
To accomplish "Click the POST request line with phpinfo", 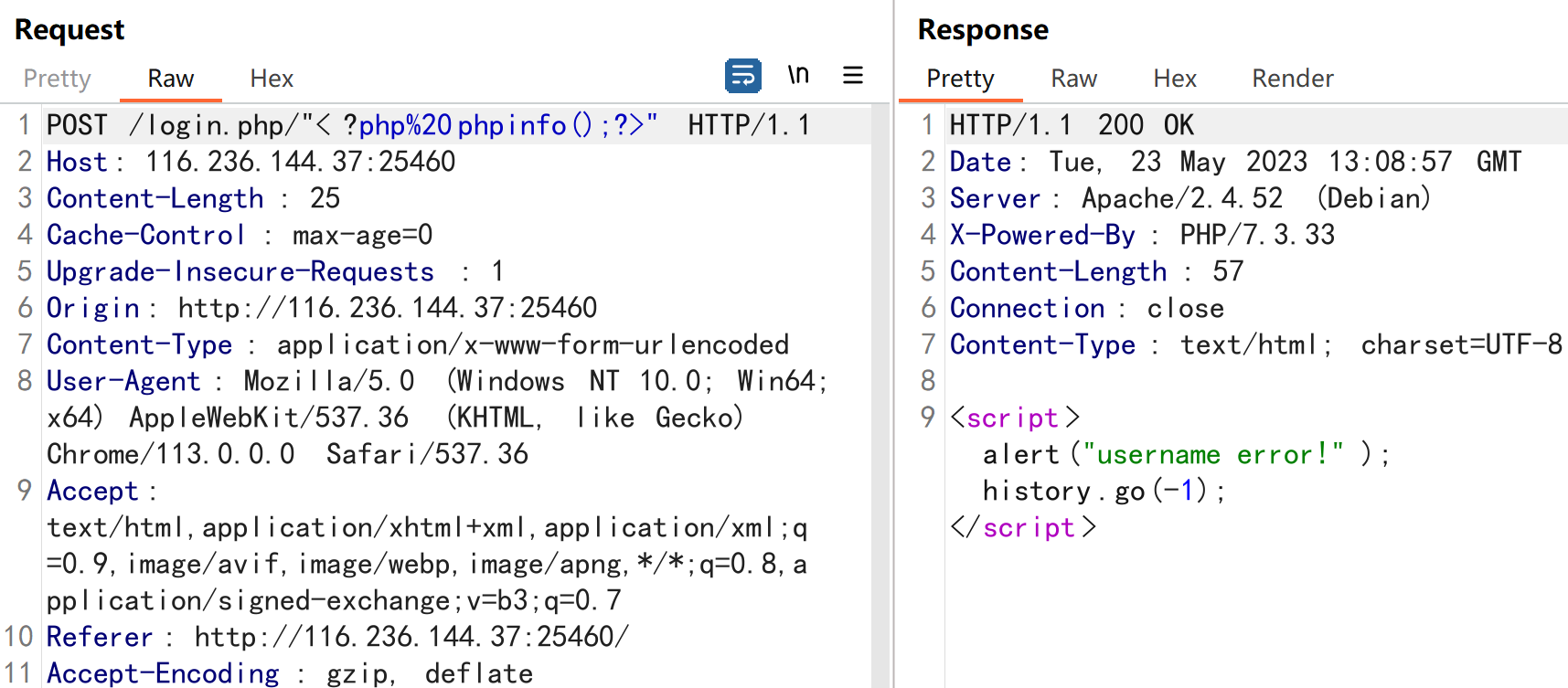I will 429,125.
